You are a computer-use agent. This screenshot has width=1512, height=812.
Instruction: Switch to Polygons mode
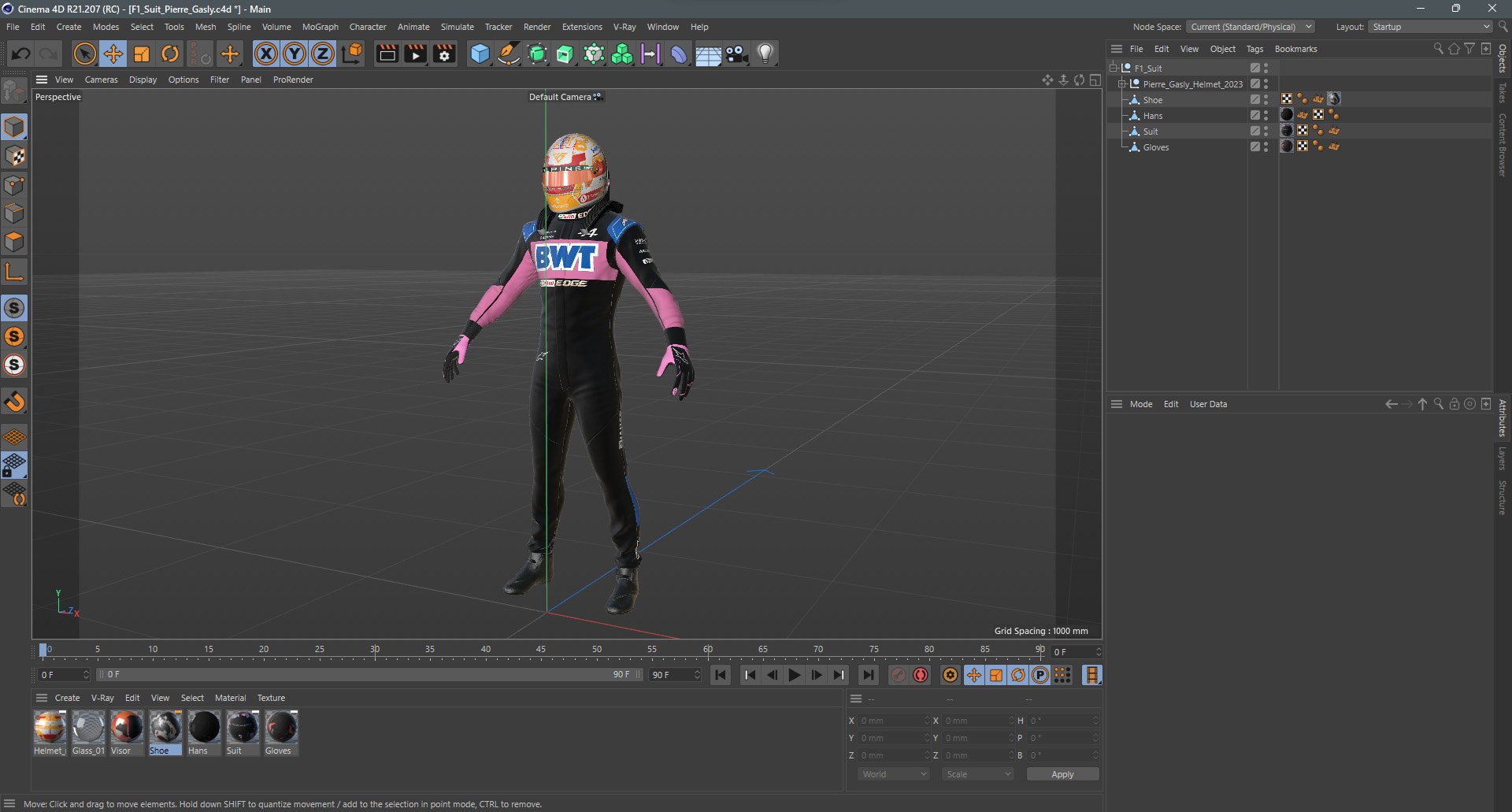pos(14,242)
